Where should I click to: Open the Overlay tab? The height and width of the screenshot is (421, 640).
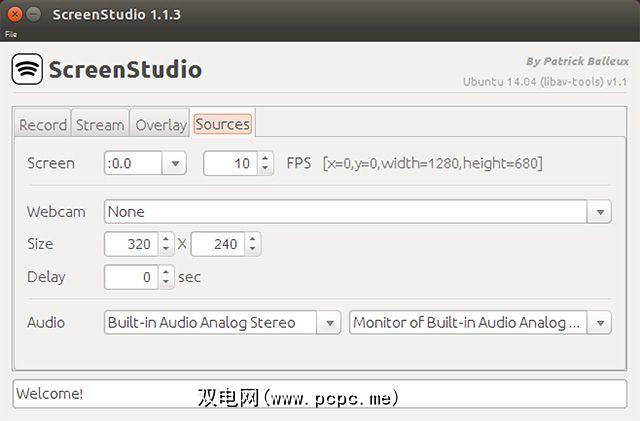(x=161, y=125)
